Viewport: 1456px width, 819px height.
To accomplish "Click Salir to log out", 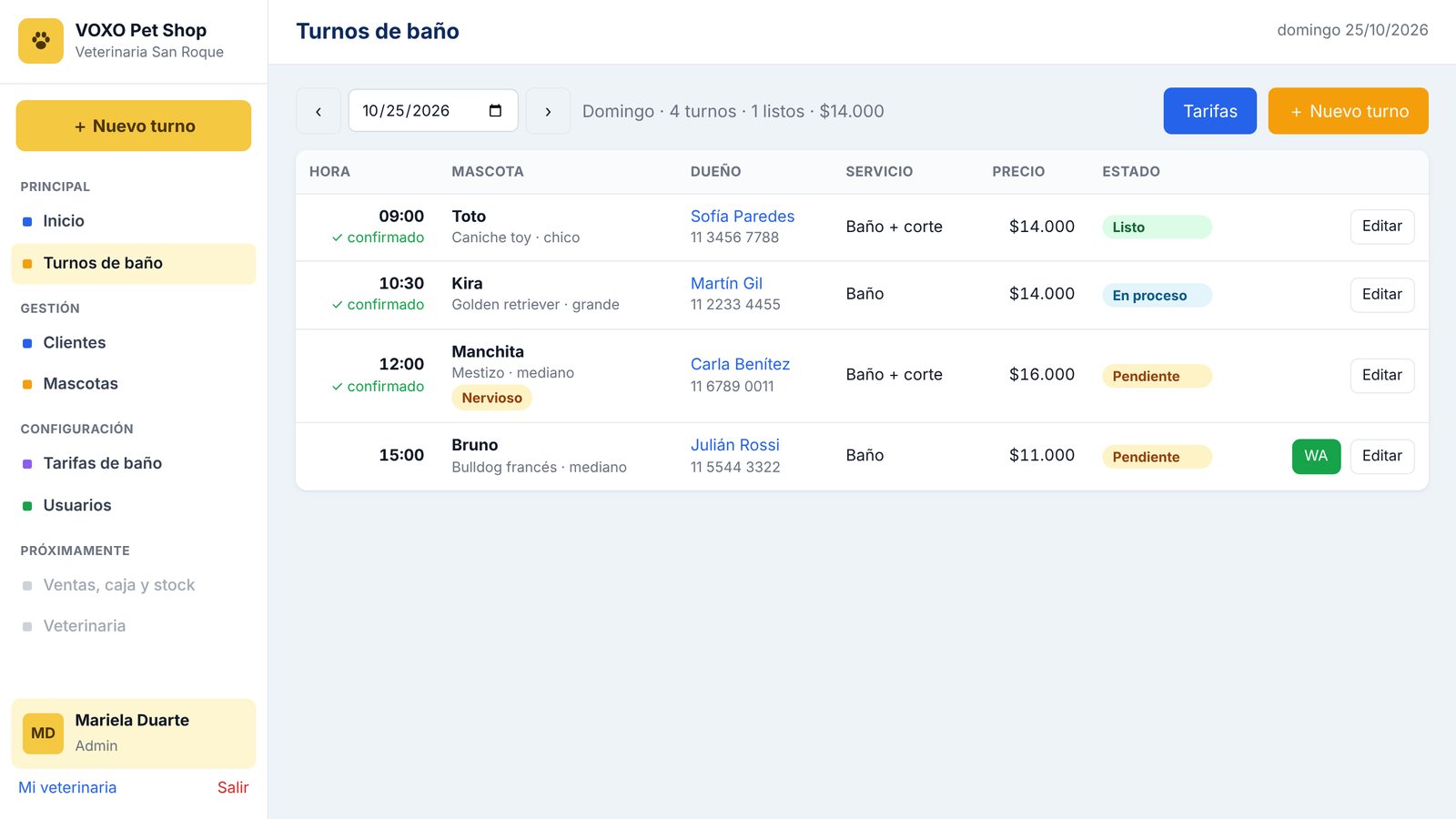I will tap(233, 788).
